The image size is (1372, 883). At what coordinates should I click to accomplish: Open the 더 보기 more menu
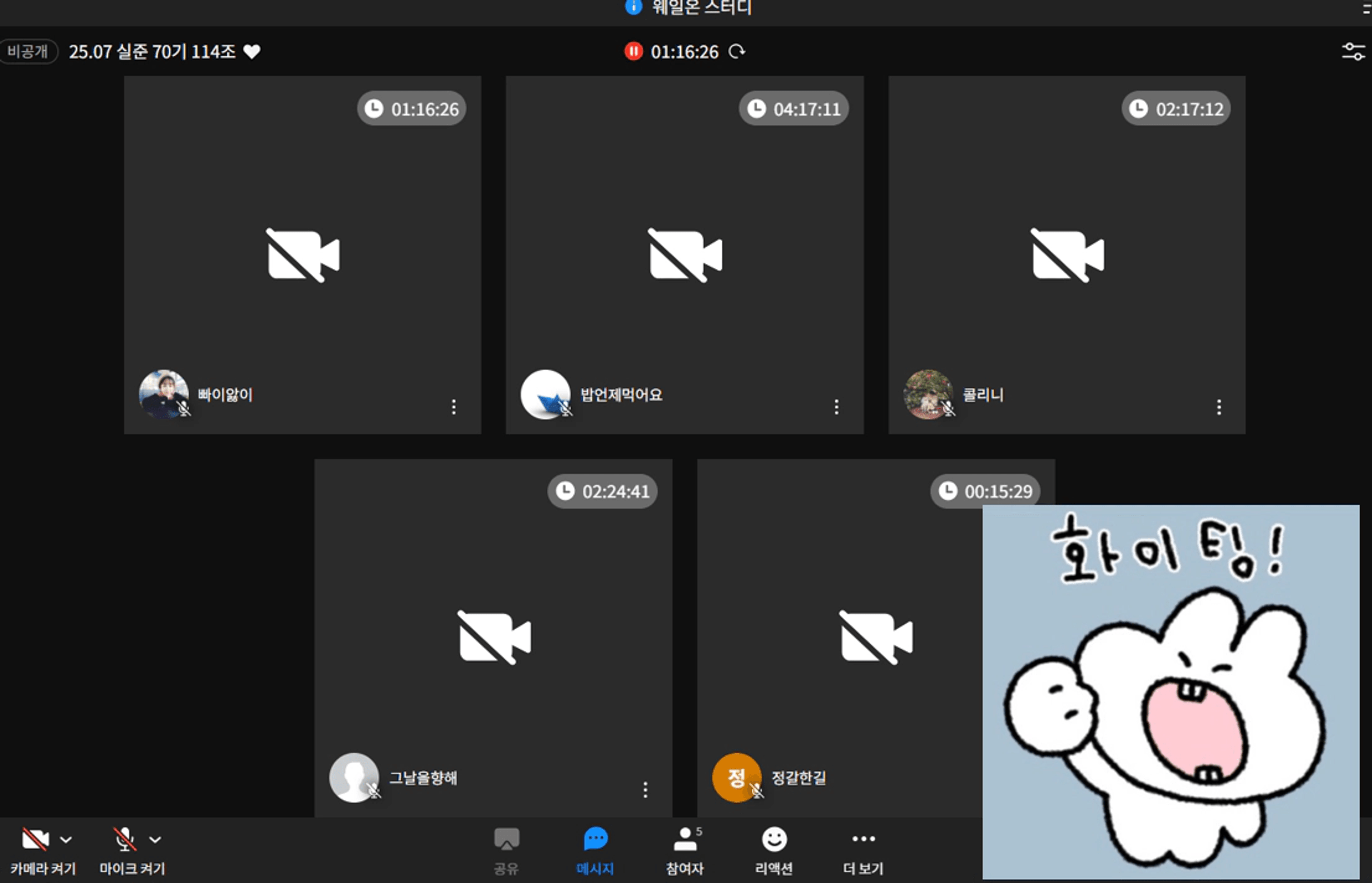[864, 851]
